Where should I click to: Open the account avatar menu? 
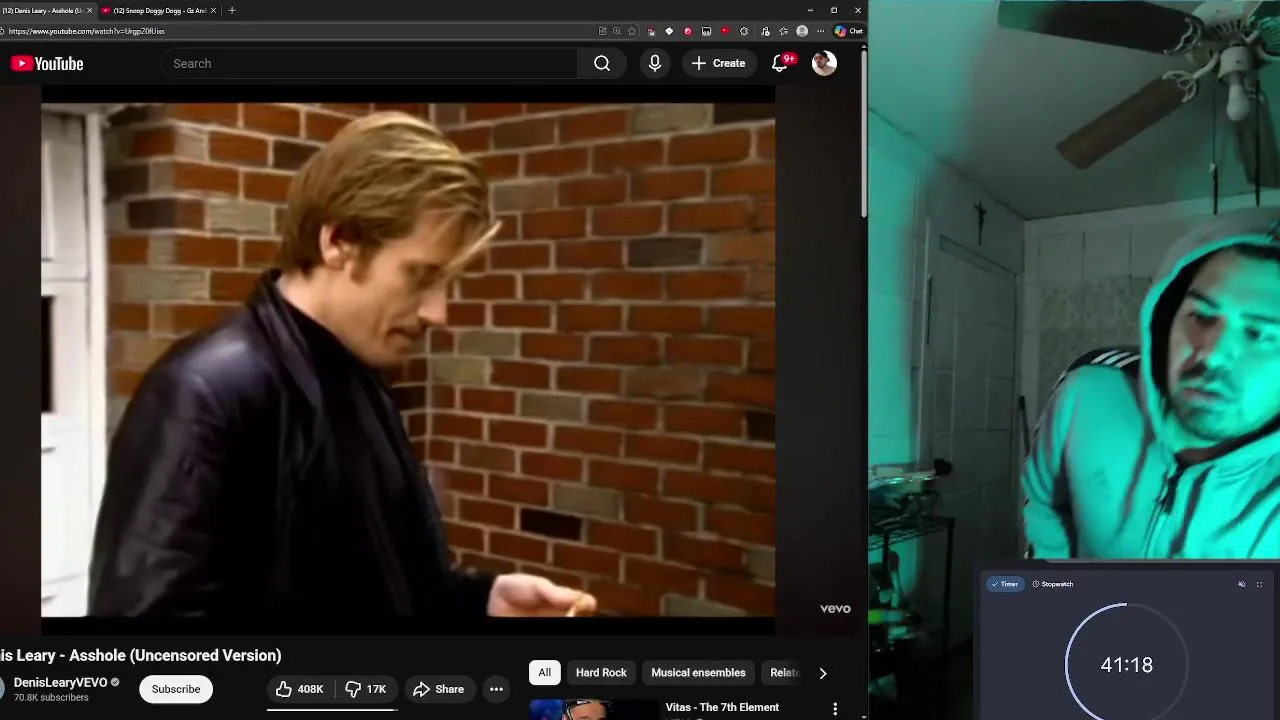(x=824, y=63)
